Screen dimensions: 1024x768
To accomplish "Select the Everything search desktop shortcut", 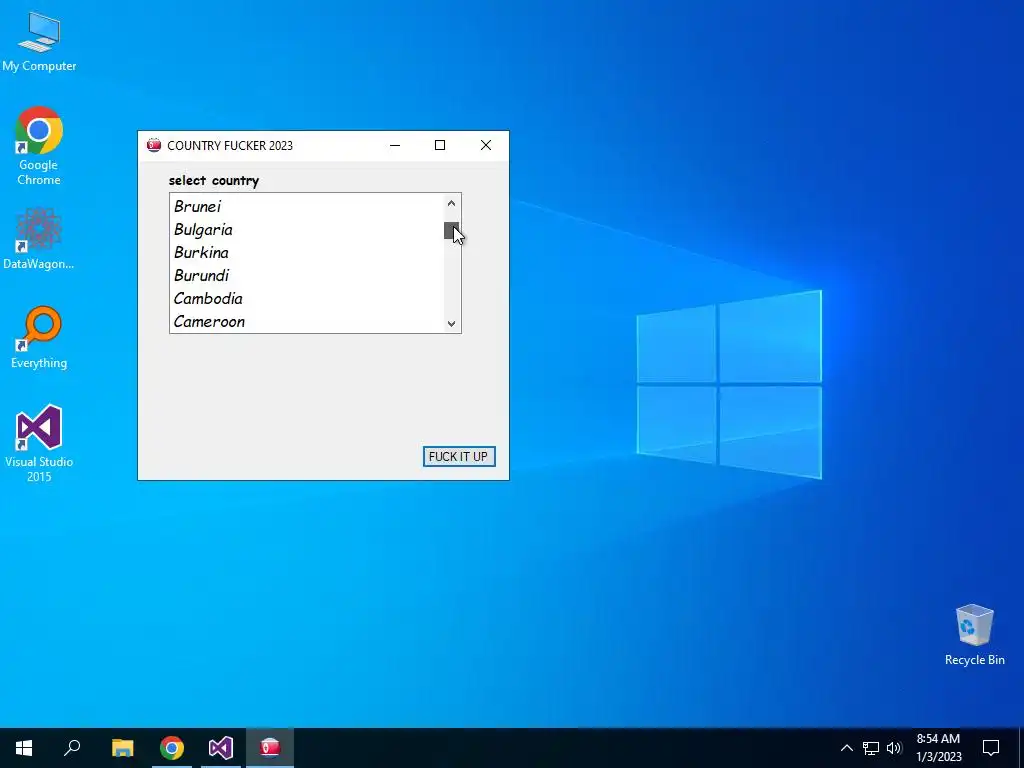I will (39, 337).
